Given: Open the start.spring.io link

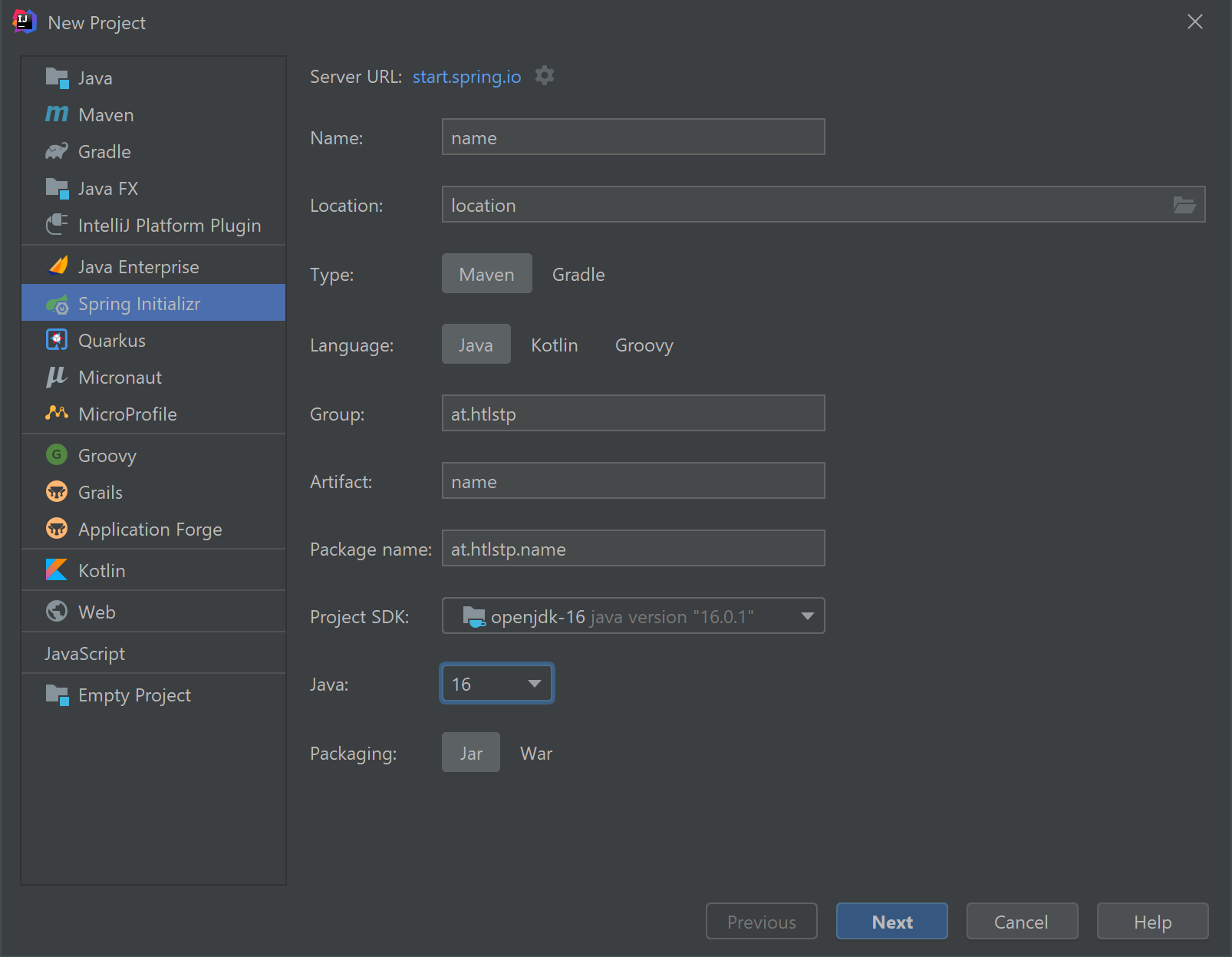Looking at the screenshot, I should coord(466,77).
